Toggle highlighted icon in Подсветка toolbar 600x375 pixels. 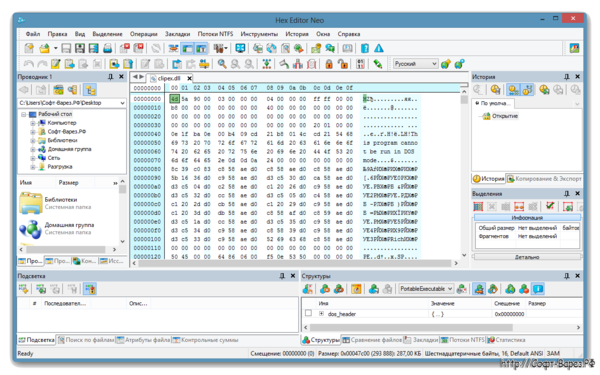[x=90, y=289]
